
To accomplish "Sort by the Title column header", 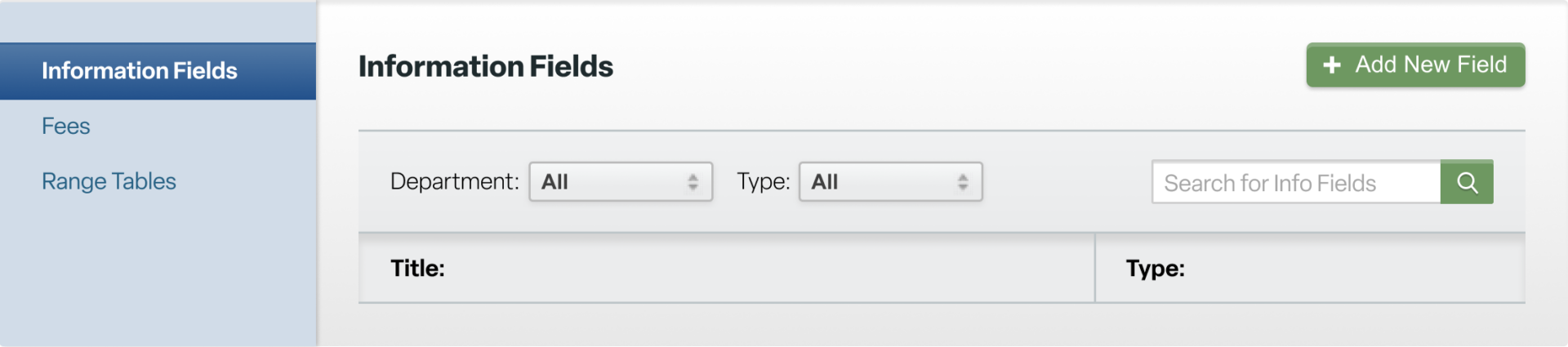I will 417,268.
